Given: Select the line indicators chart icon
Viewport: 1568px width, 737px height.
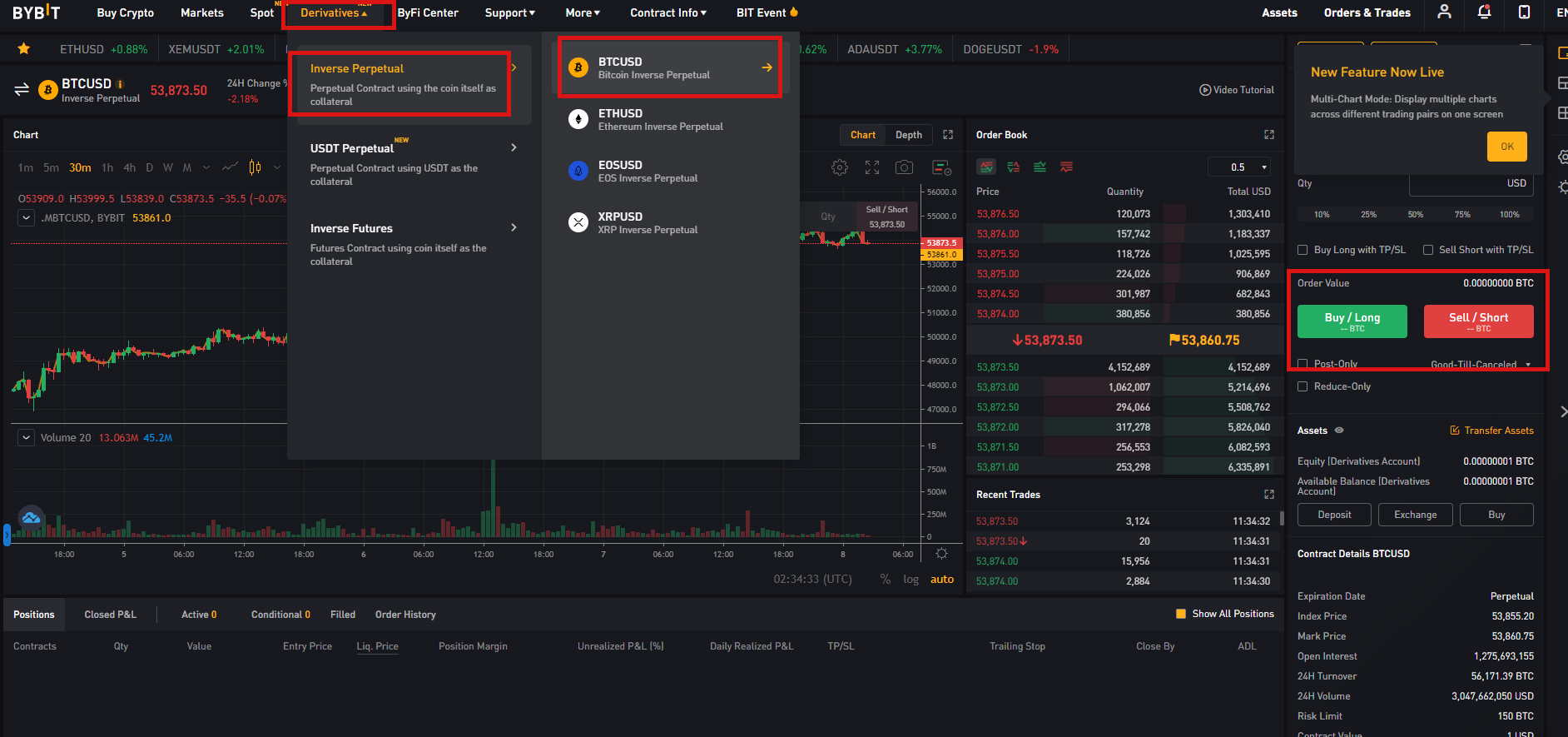Looking at the screenshot, I should coord(230,167).
